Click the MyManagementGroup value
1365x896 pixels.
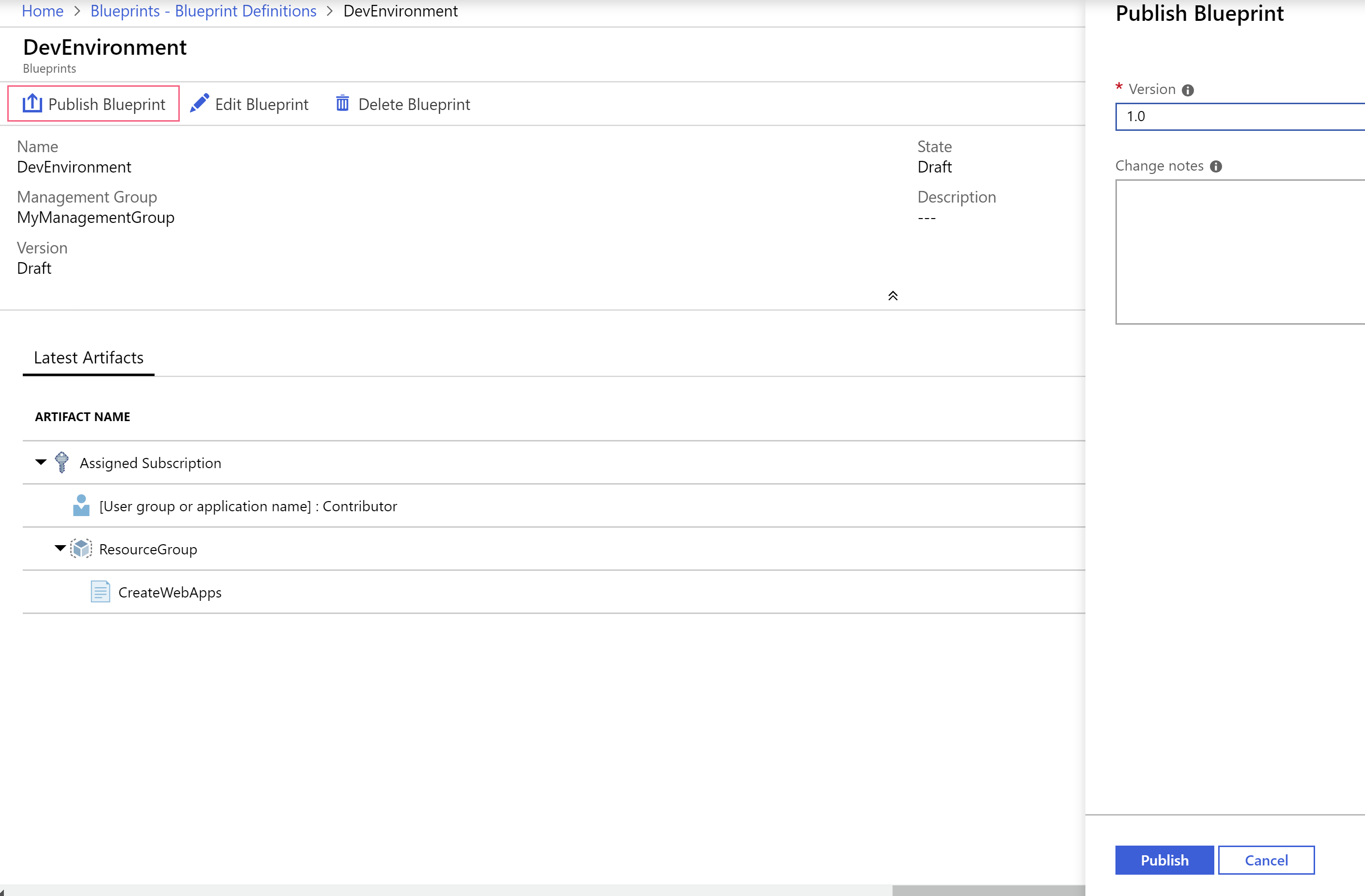point(96,218)
